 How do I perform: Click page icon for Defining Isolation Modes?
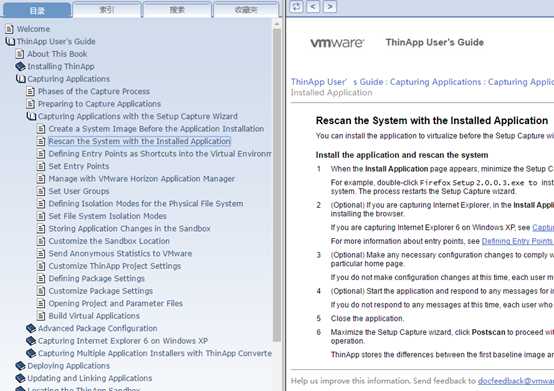click(41, 204)
